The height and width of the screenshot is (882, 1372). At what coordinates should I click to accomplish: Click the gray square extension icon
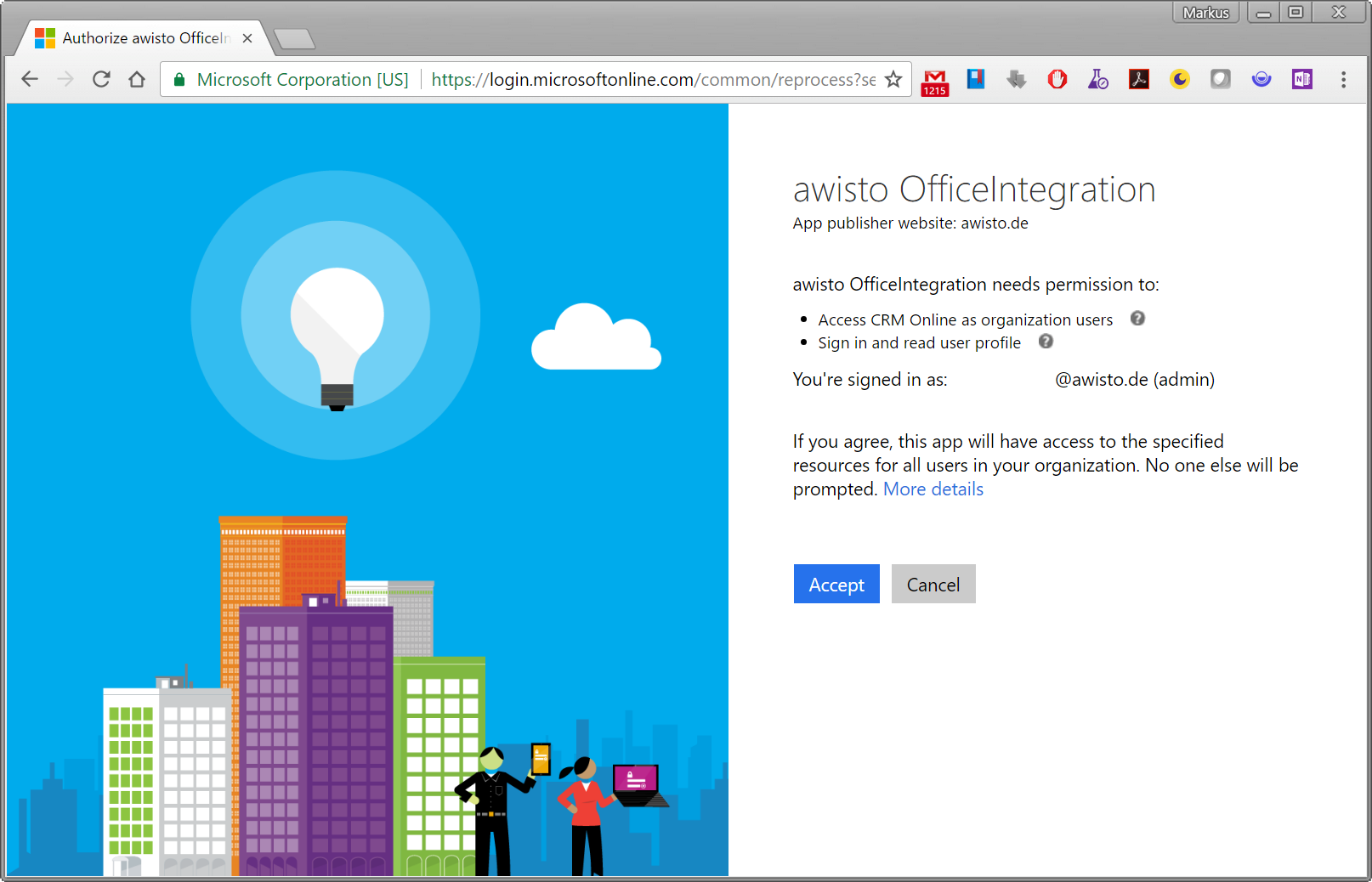click(1221, 79)
